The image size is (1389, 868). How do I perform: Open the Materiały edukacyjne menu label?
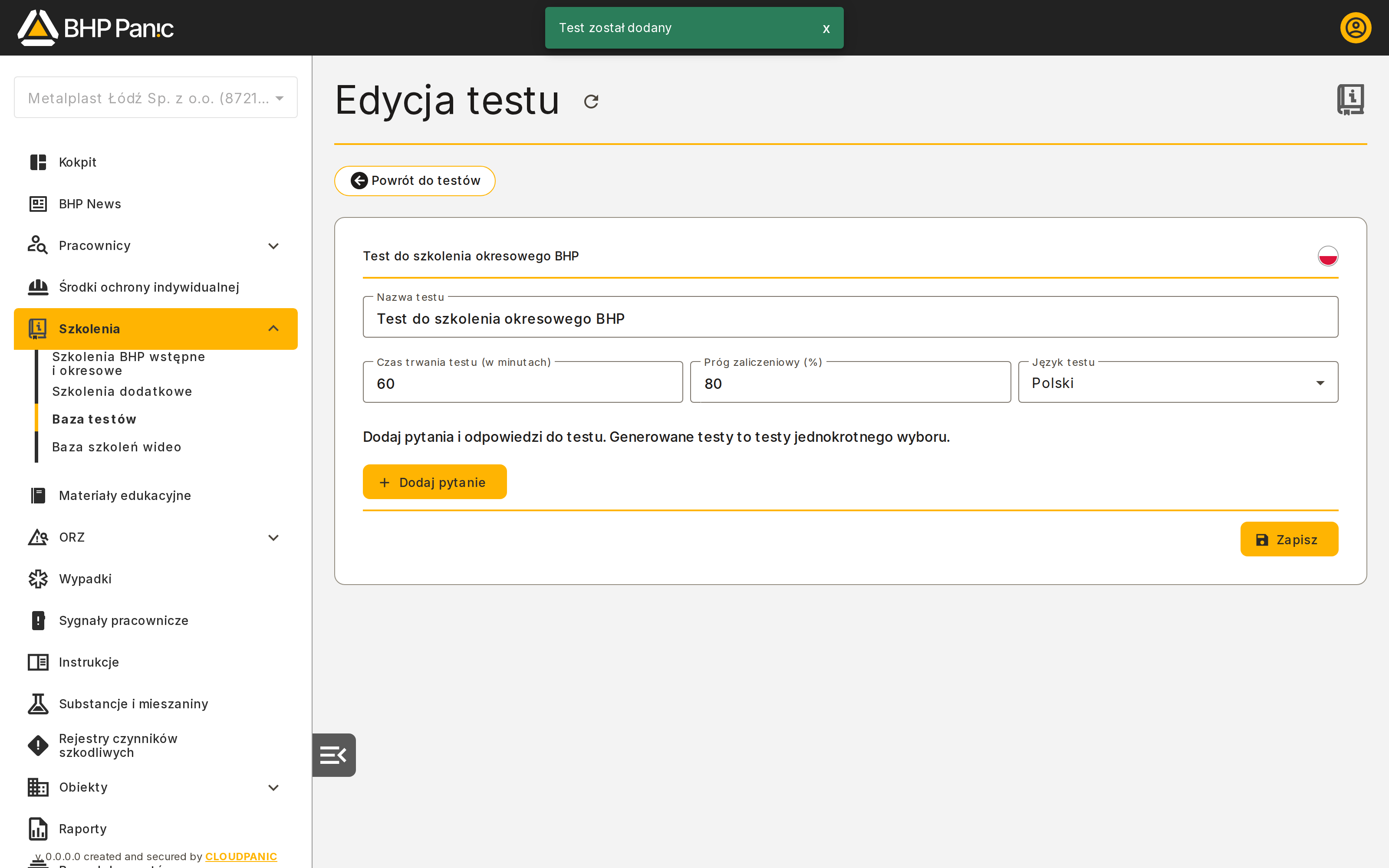(125, 496)
